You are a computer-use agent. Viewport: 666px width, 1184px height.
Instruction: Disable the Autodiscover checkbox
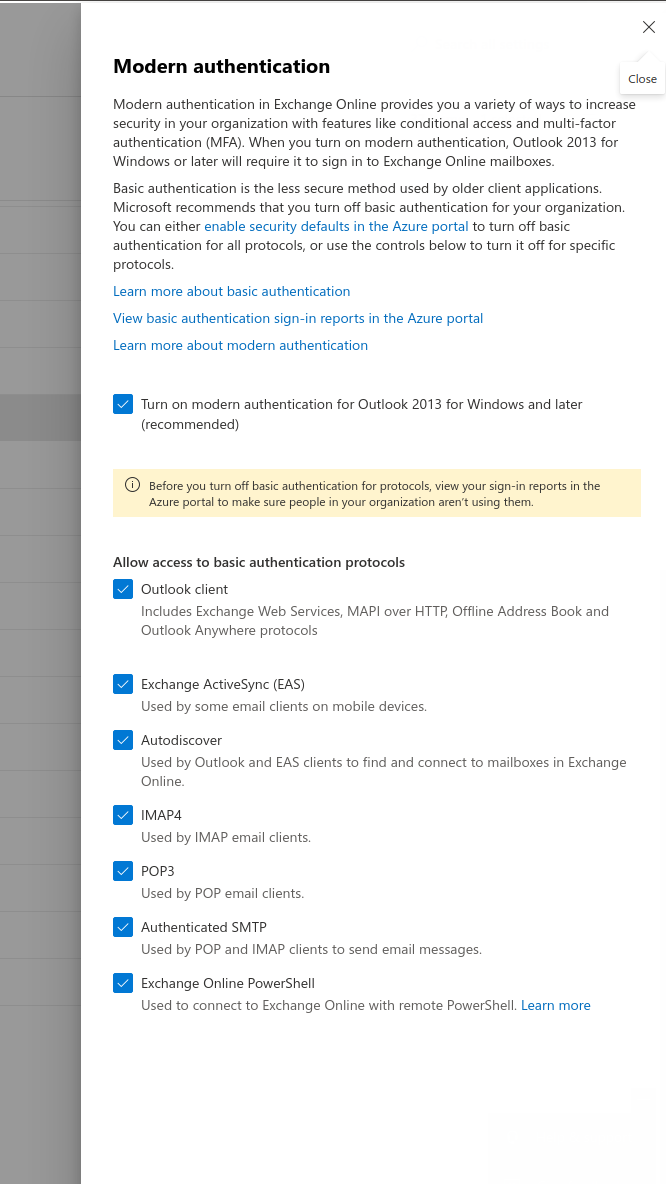coord(123,740)
